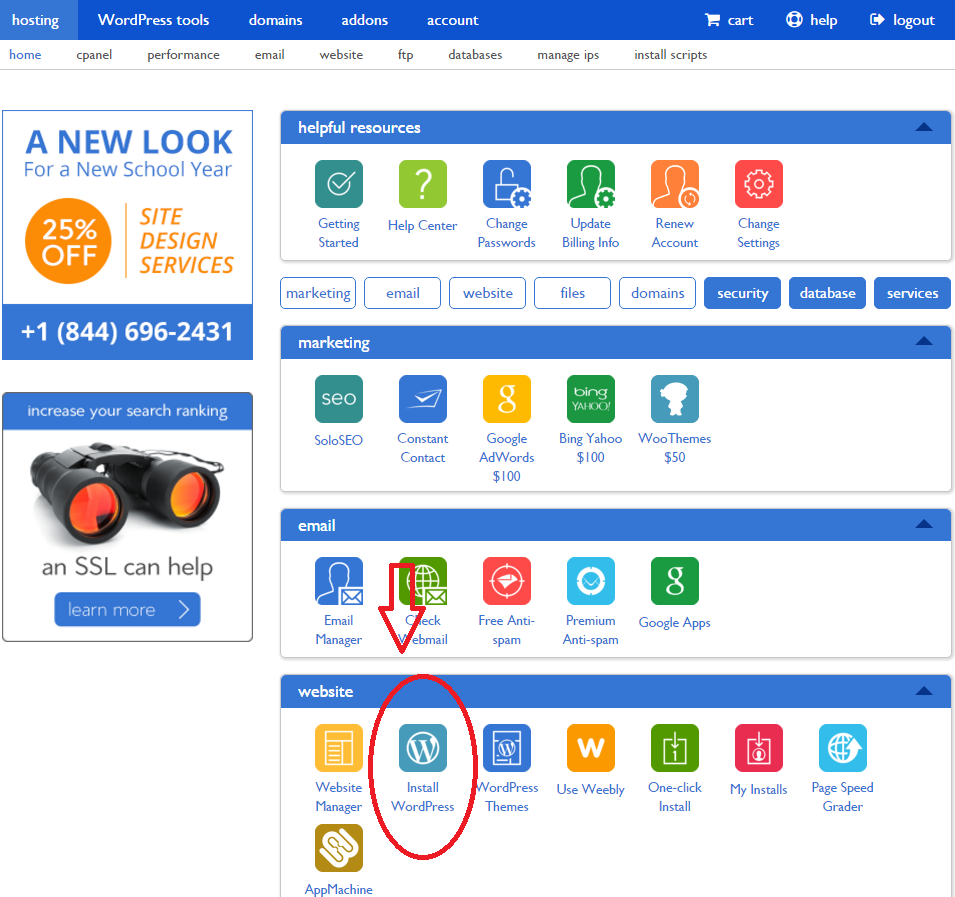955x897 pixels.
Task: Open the databases subtab
Action: [x=475, y=55]
